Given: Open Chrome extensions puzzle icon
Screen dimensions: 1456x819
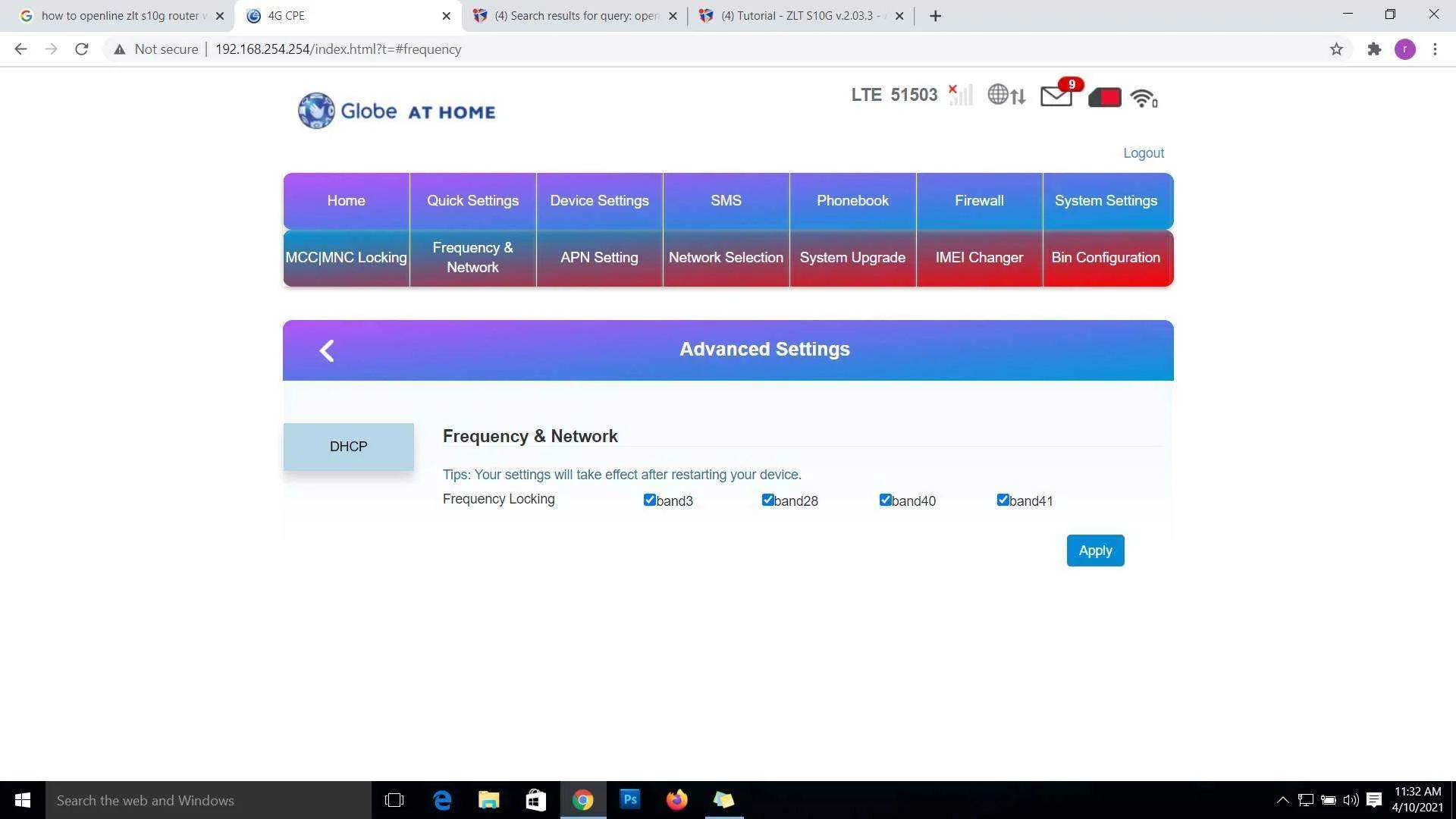Looking at the screenshot, I should (1374, 49).
